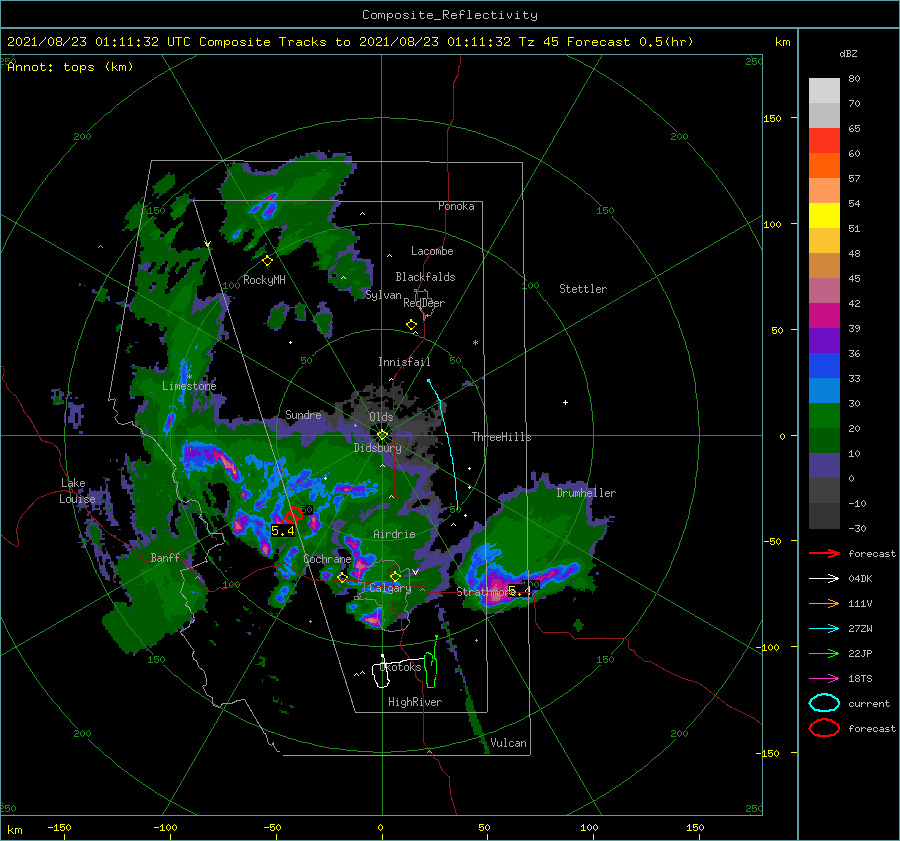This screenshot has width=900, height=841.
Task: Click the -100 tick on bottom km axis
Action: (165, 828)
